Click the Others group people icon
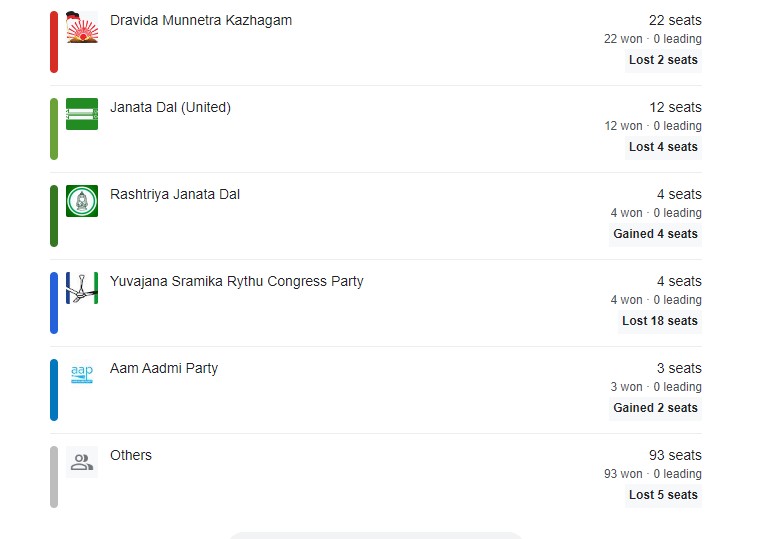The width and height of the screenshot is (766, 539). [82, 462]
